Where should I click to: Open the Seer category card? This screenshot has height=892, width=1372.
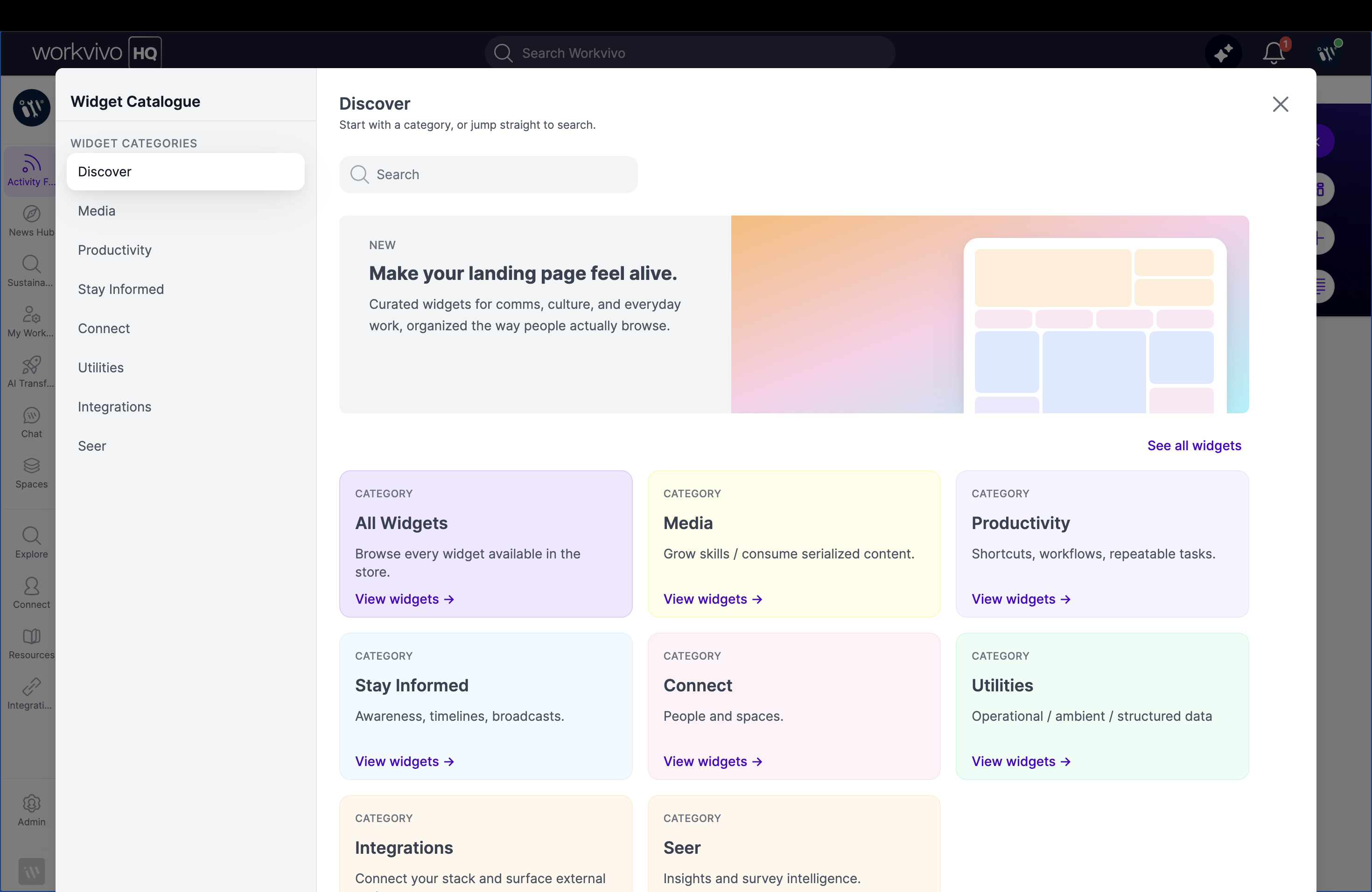pos(794,843)
